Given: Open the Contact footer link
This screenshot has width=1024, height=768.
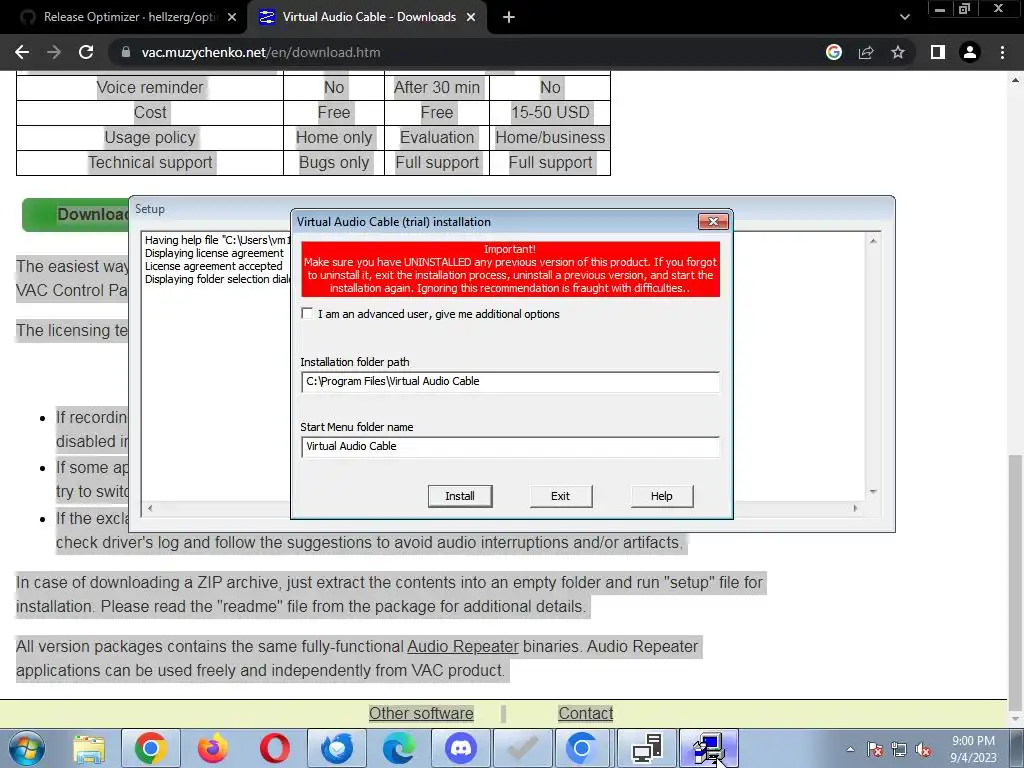Looking at the screenshot, I should [x=586, y=713].
